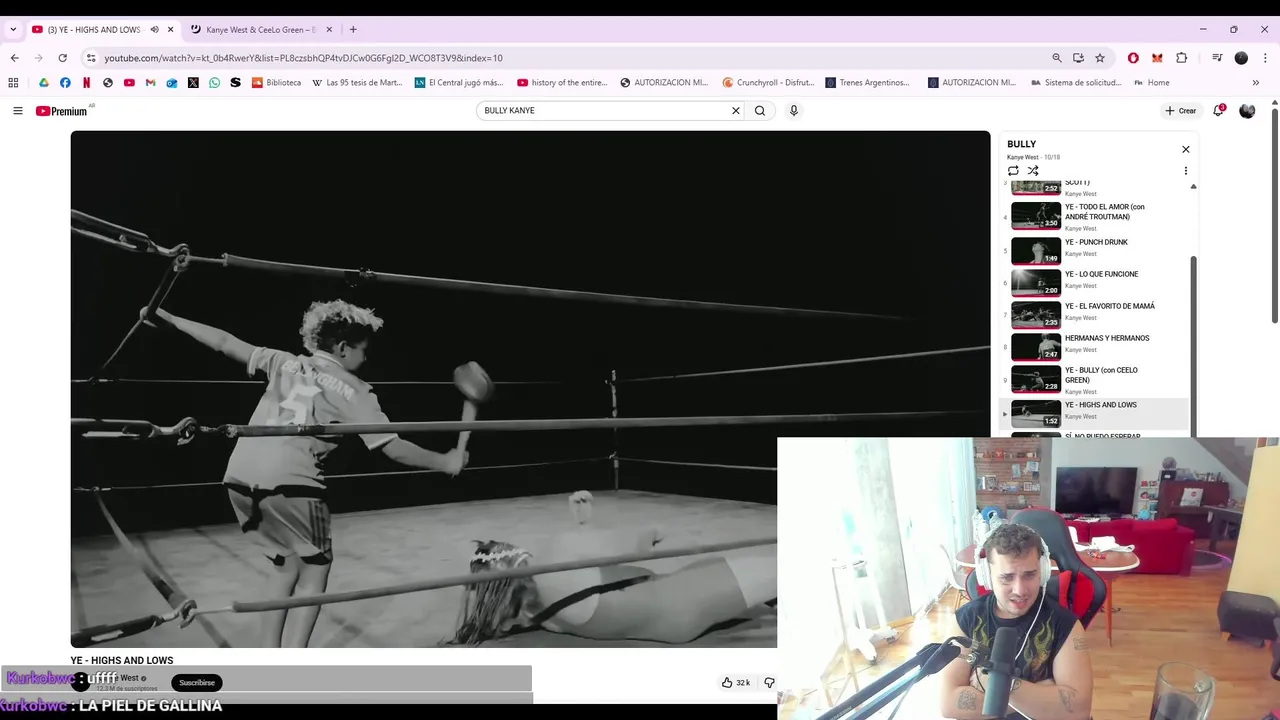This screenshot has width=1280, height=720.
Task: Start voice search with the microphone icon
Action: [794, 111]
